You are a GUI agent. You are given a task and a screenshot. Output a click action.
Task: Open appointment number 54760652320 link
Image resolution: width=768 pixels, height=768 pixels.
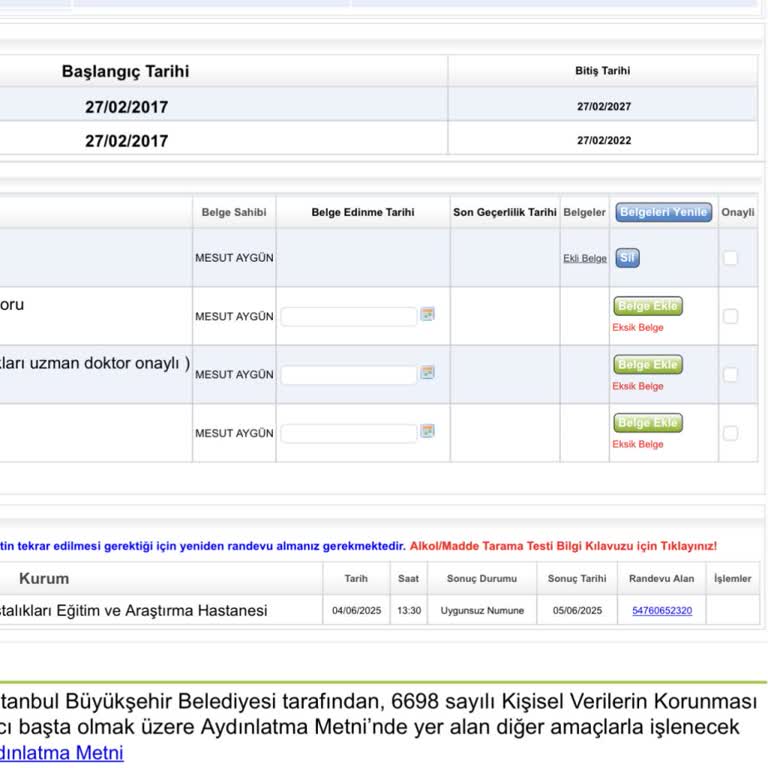tap(662, 610)
